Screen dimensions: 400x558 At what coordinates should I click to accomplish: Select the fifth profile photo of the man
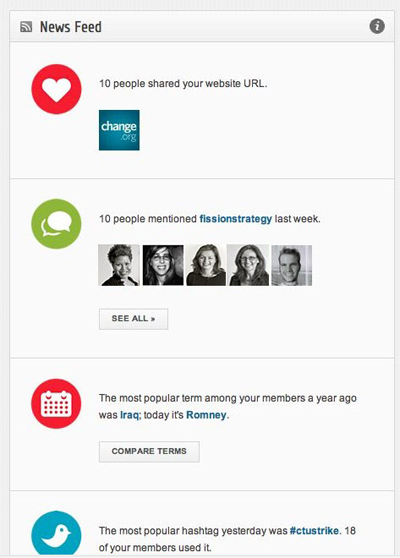(292, 265)
